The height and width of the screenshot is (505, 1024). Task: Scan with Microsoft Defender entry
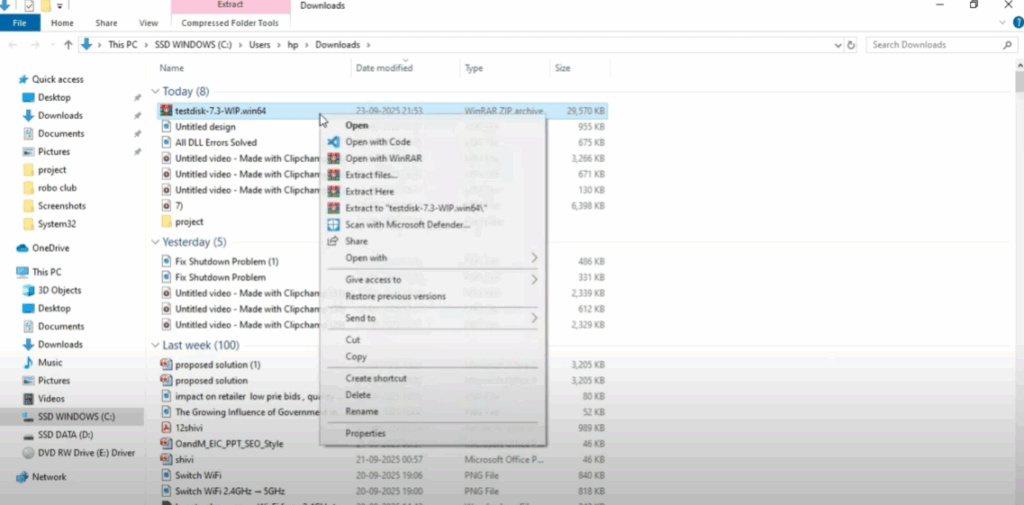[x=407, y=225]
